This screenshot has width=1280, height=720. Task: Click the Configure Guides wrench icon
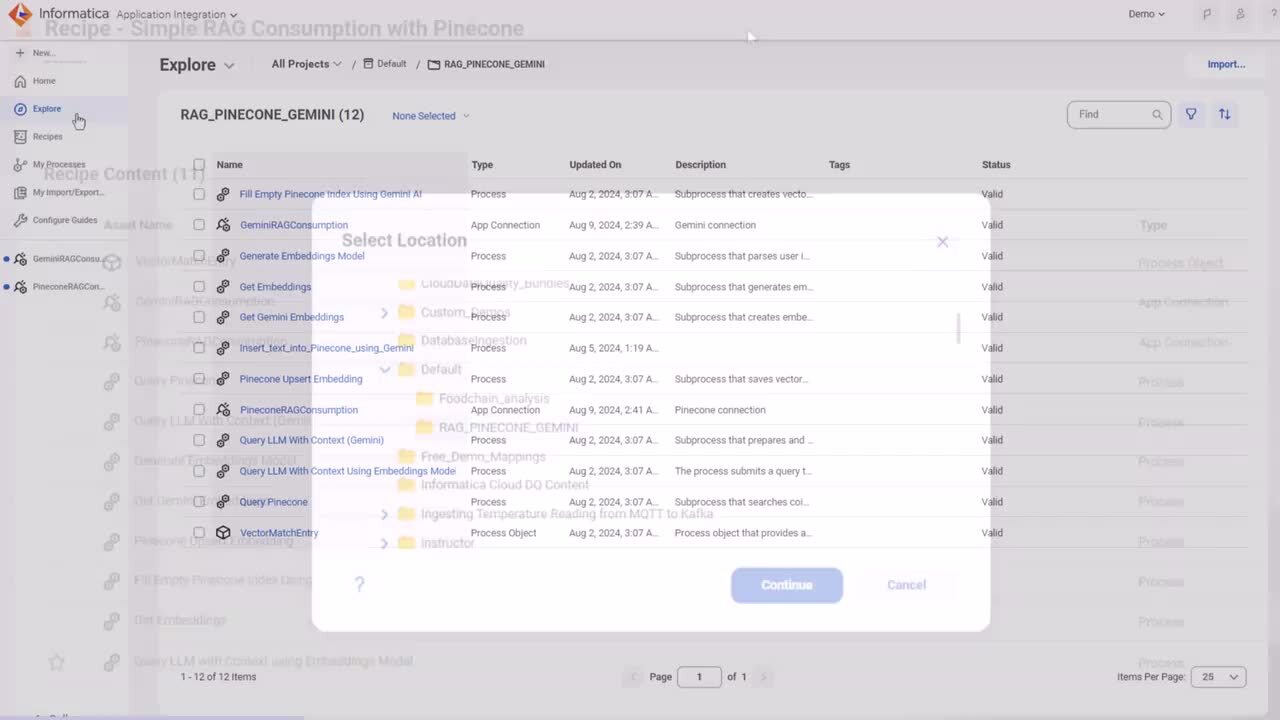[20, 220]
